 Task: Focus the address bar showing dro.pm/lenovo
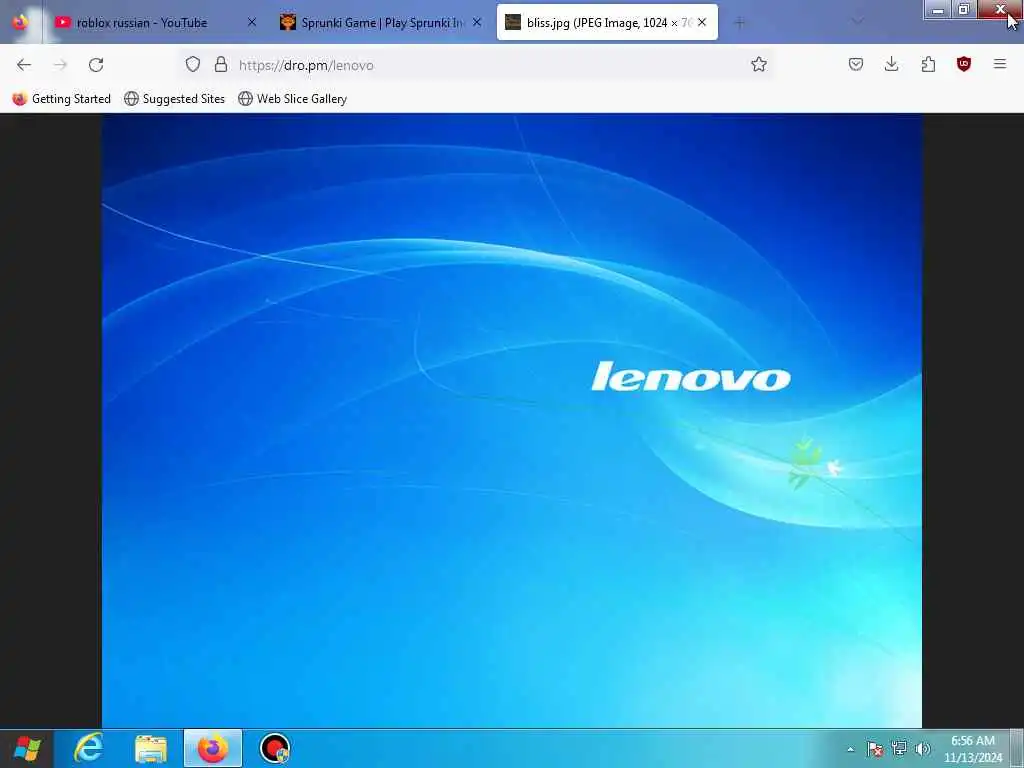pyautogui.click(x=477, y=65)
